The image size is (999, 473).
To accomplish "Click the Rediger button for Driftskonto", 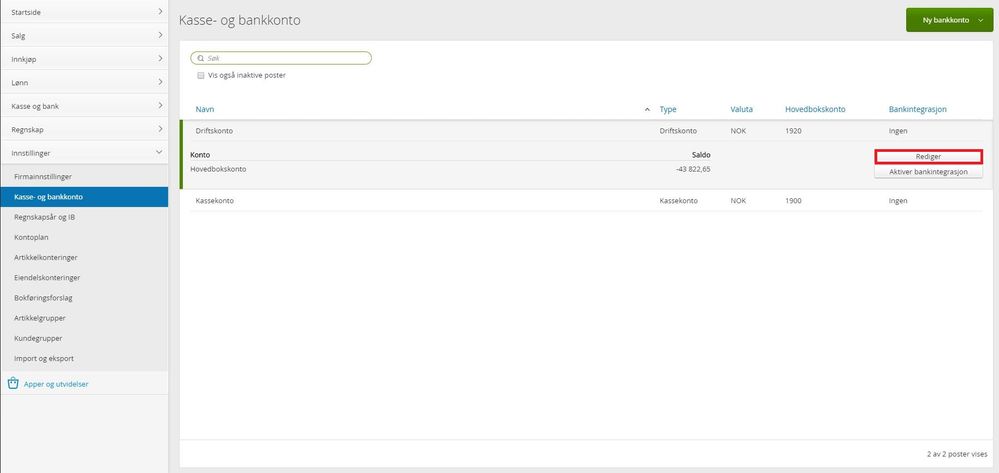I will click(928, 157).
